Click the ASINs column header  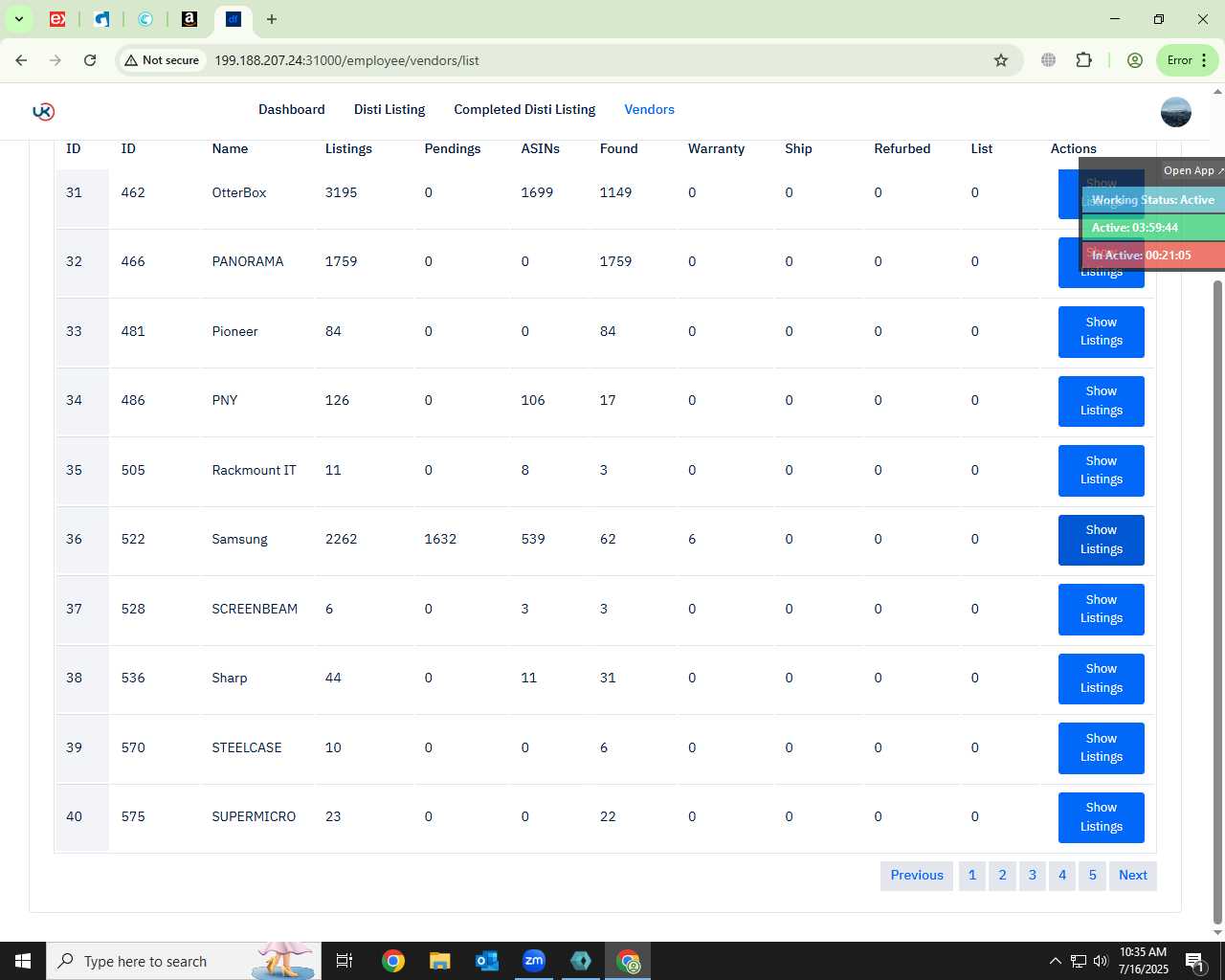coord(540,148)
